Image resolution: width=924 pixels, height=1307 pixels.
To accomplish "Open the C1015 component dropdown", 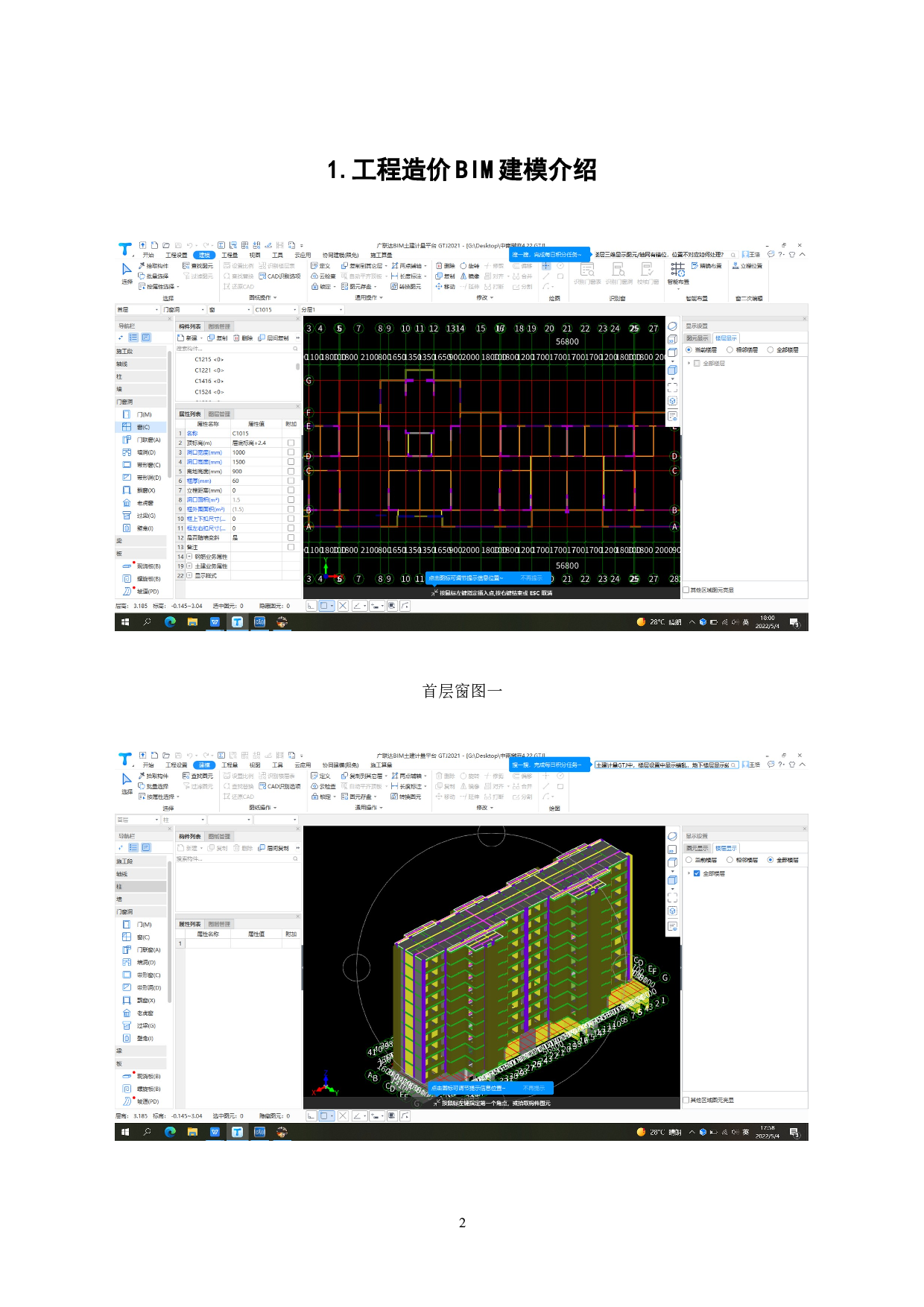I will [294, 310].
